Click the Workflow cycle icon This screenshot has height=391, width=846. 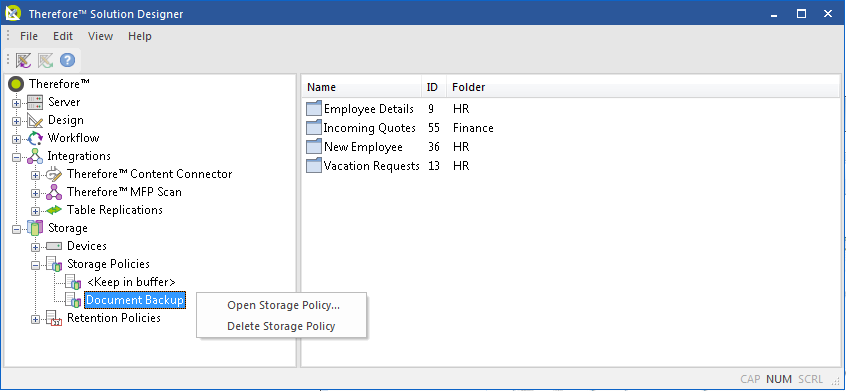[x=35, y=138]
